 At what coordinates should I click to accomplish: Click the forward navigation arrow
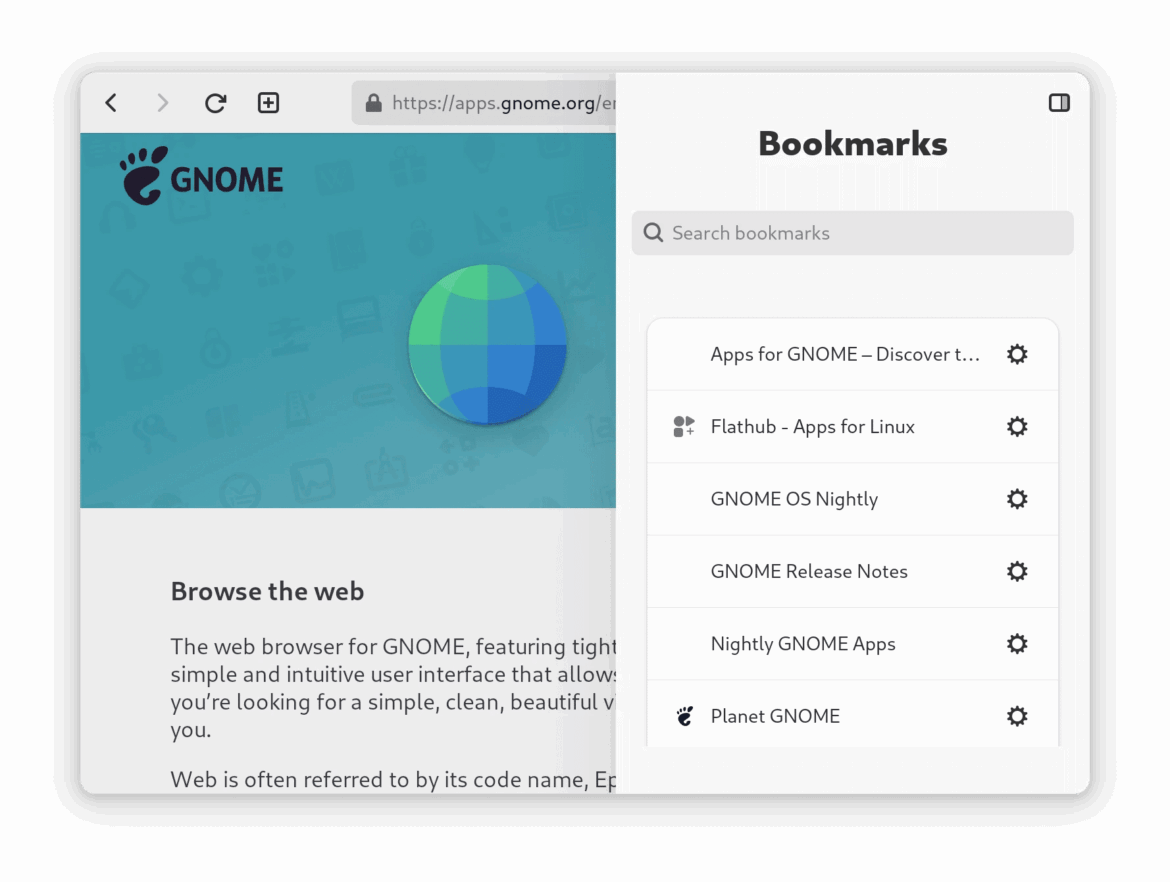[162, 102]
